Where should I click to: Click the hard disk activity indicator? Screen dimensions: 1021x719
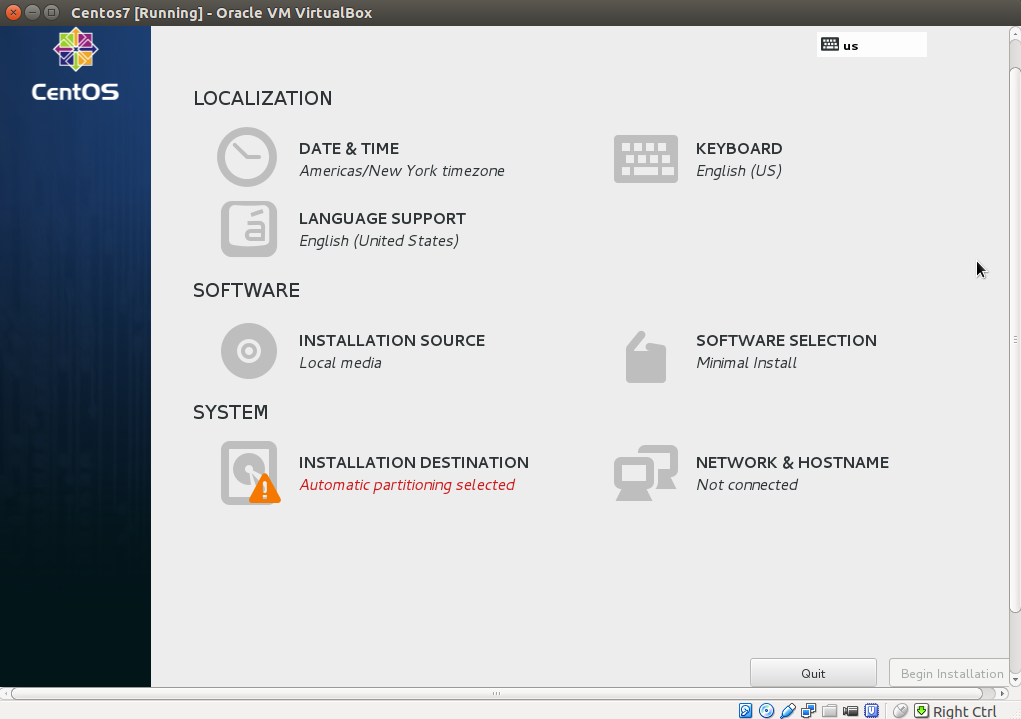pyautogui.click(x=744, y=710)
